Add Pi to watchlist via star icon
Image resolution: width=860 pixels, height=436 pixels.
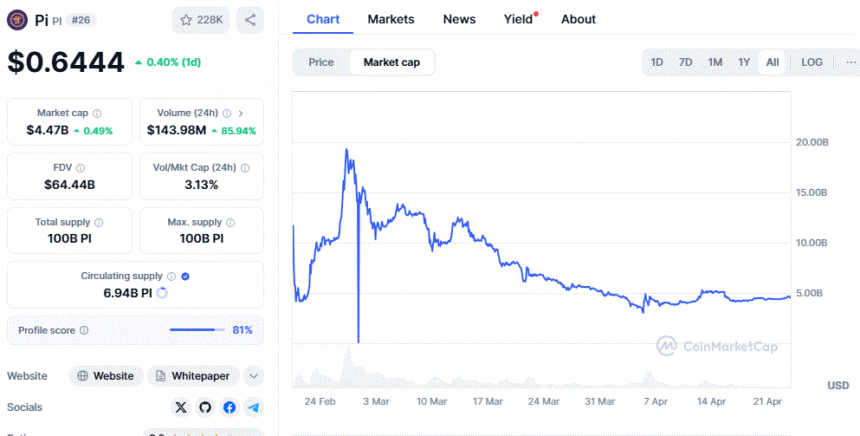[x=186, y=20]
